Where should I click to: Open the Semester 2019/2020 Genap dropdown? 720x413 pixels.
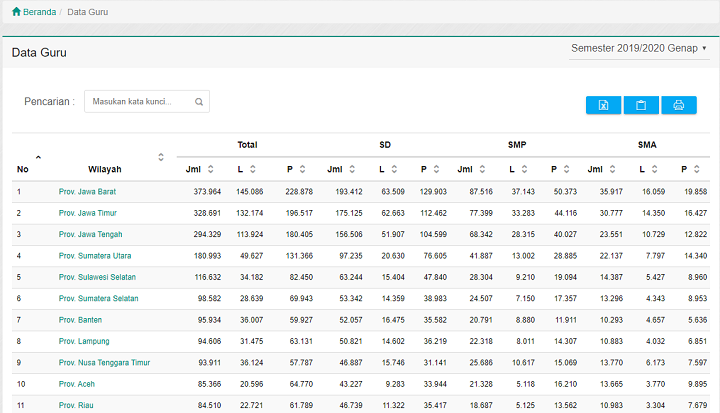point(639,48)
